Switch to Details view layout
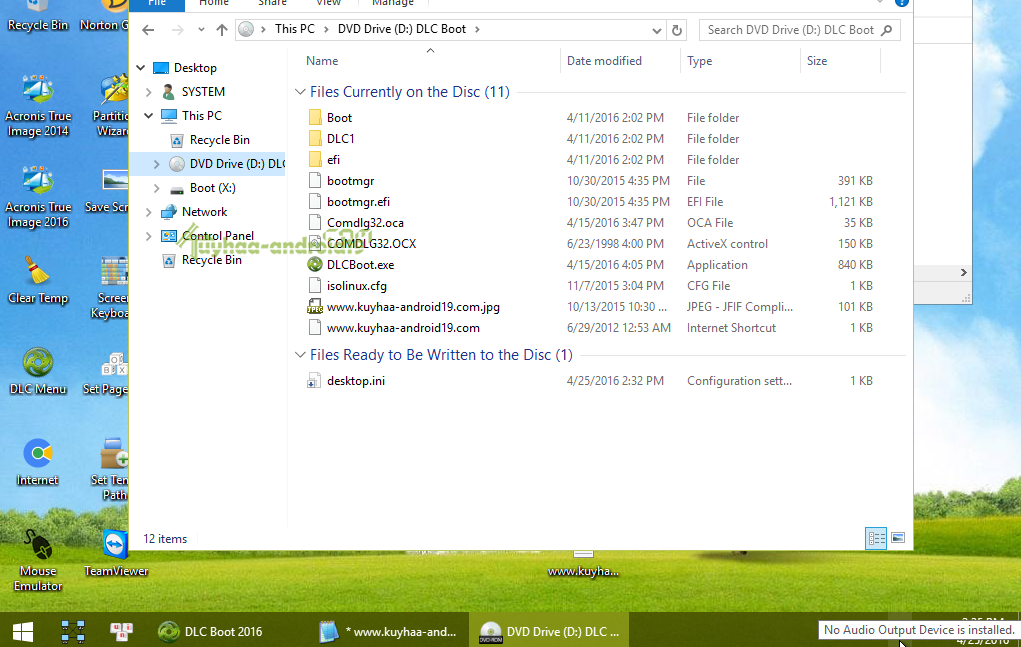1021x647 pixels. [x=876, y=538]
